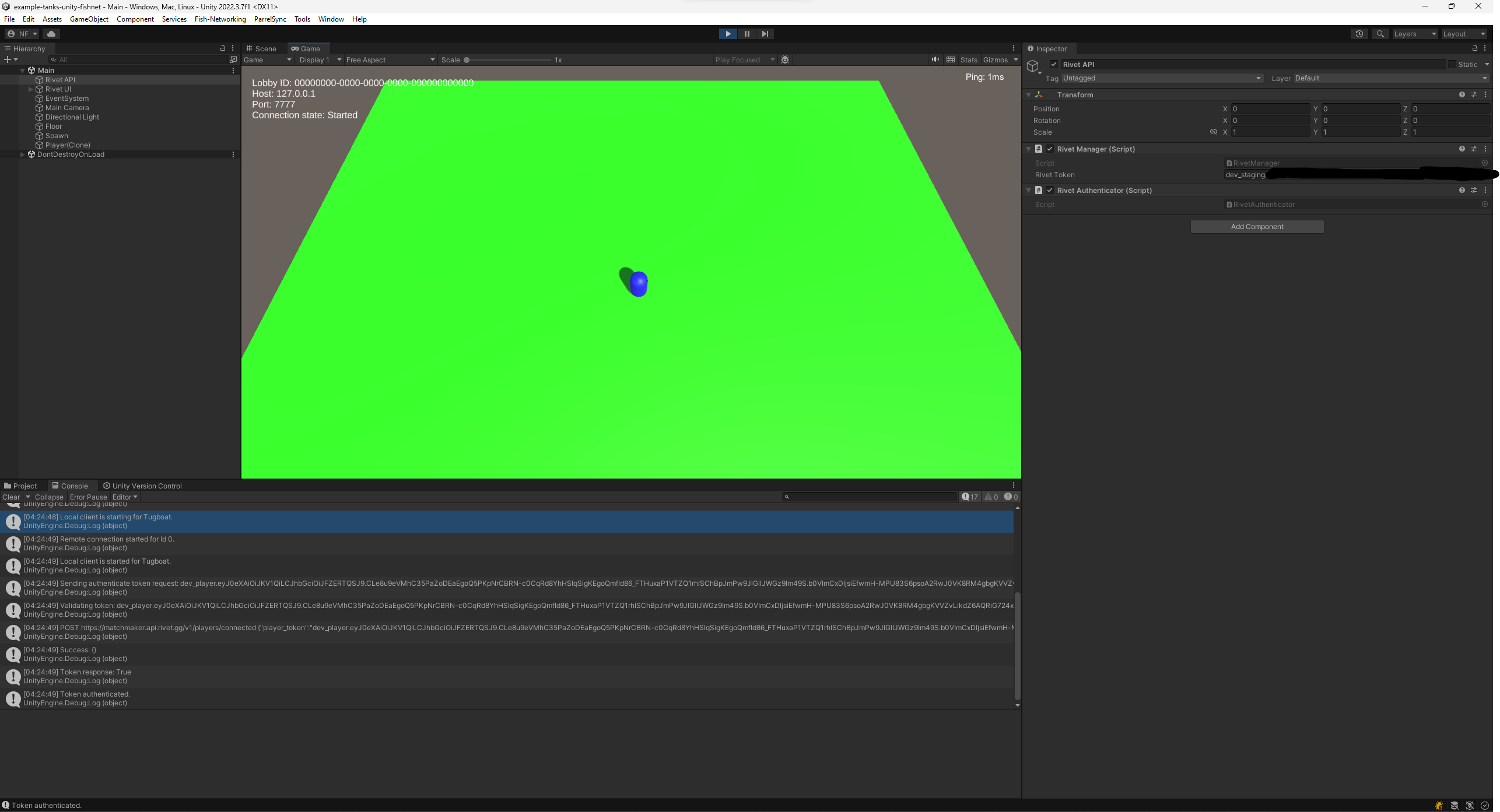Click the Rivet Manager Script icon
This screenshot has width=1500, height=812.
pos(1039,149)
